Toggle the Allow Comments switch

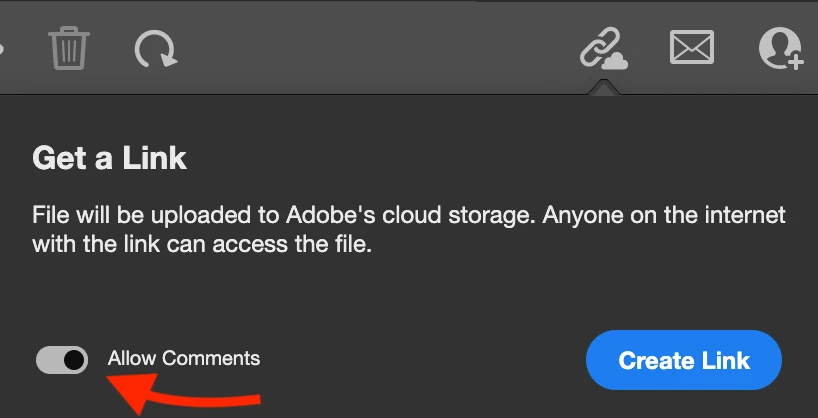62,360
